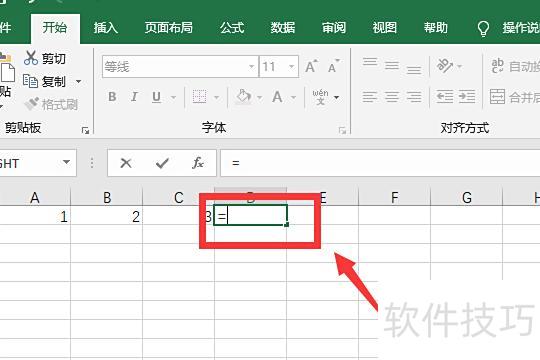The image size is (540, 360).
Task: Switch to the 数据 tab
Action: (283, 28)
